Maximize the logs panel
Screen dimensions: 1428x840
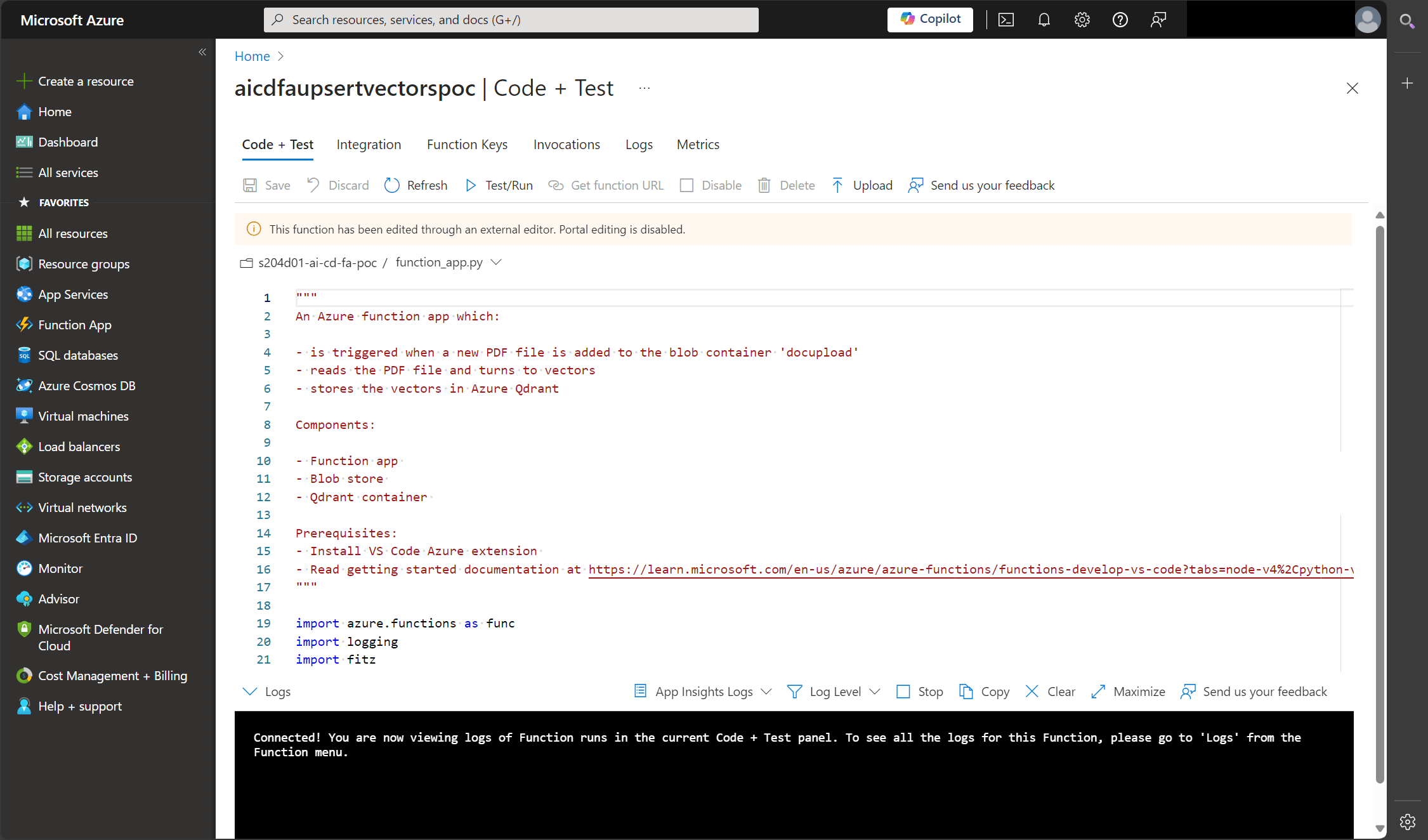click(x=1128, y=692)
